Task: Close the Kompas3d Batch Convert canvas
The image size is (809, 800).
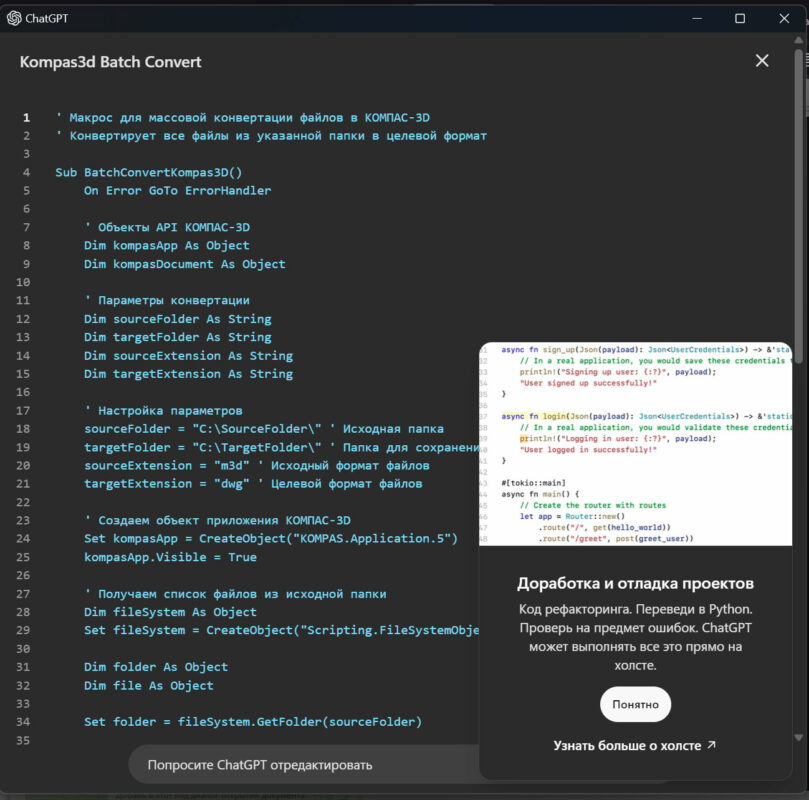Action: pyautogui.click(x=762, y=61)
